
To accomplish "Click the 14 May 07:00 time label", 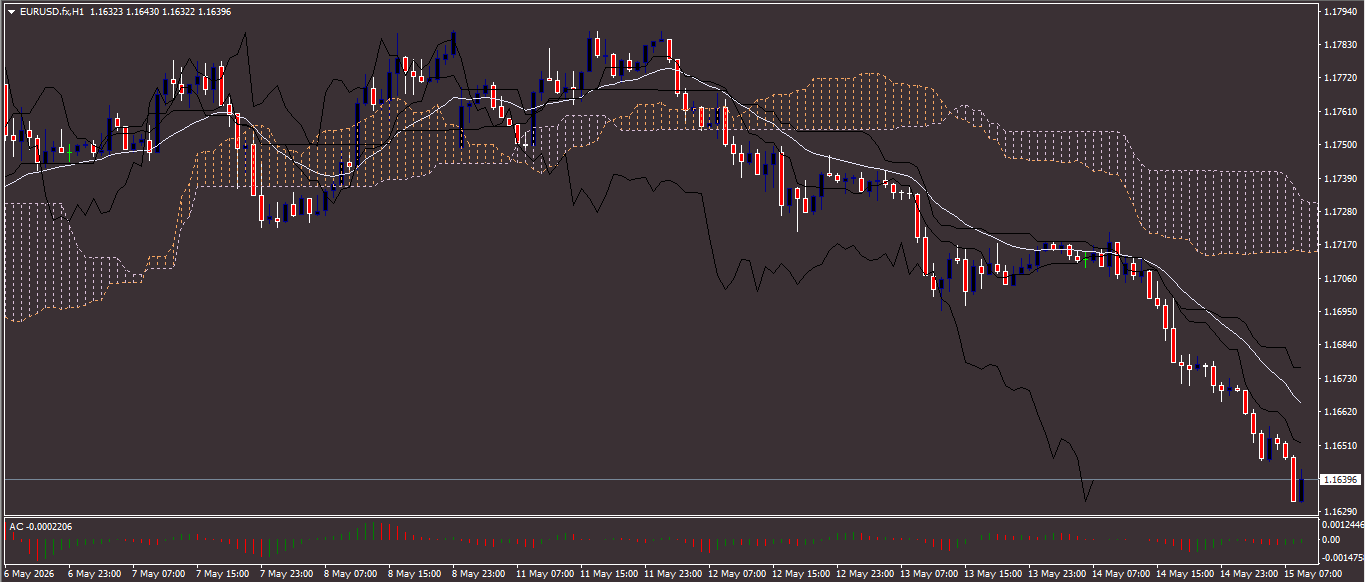I will pyautogui.click(x=1121, y=575).
